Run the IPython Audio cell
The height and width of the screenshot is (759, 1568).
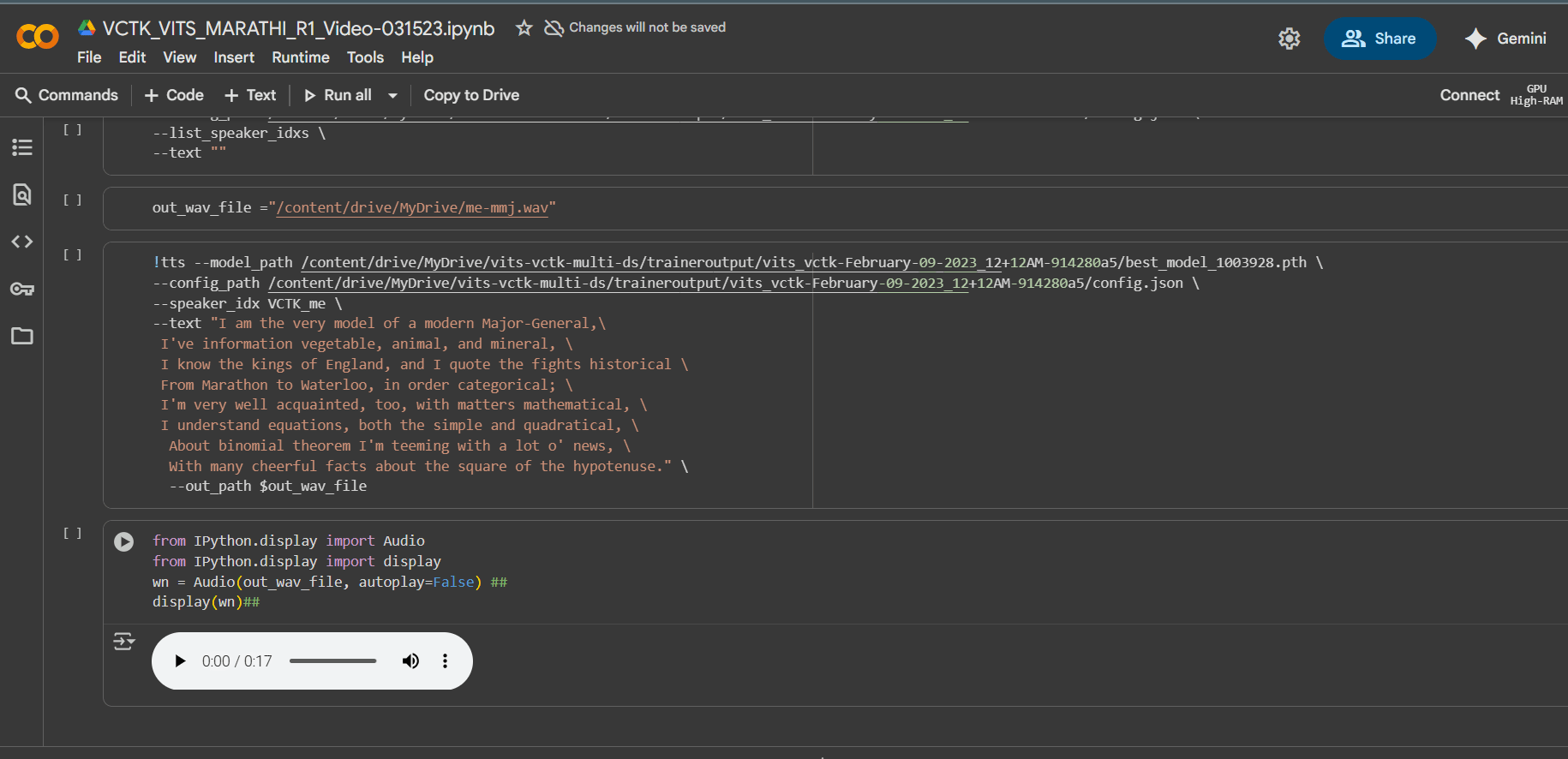click(124, 541)
